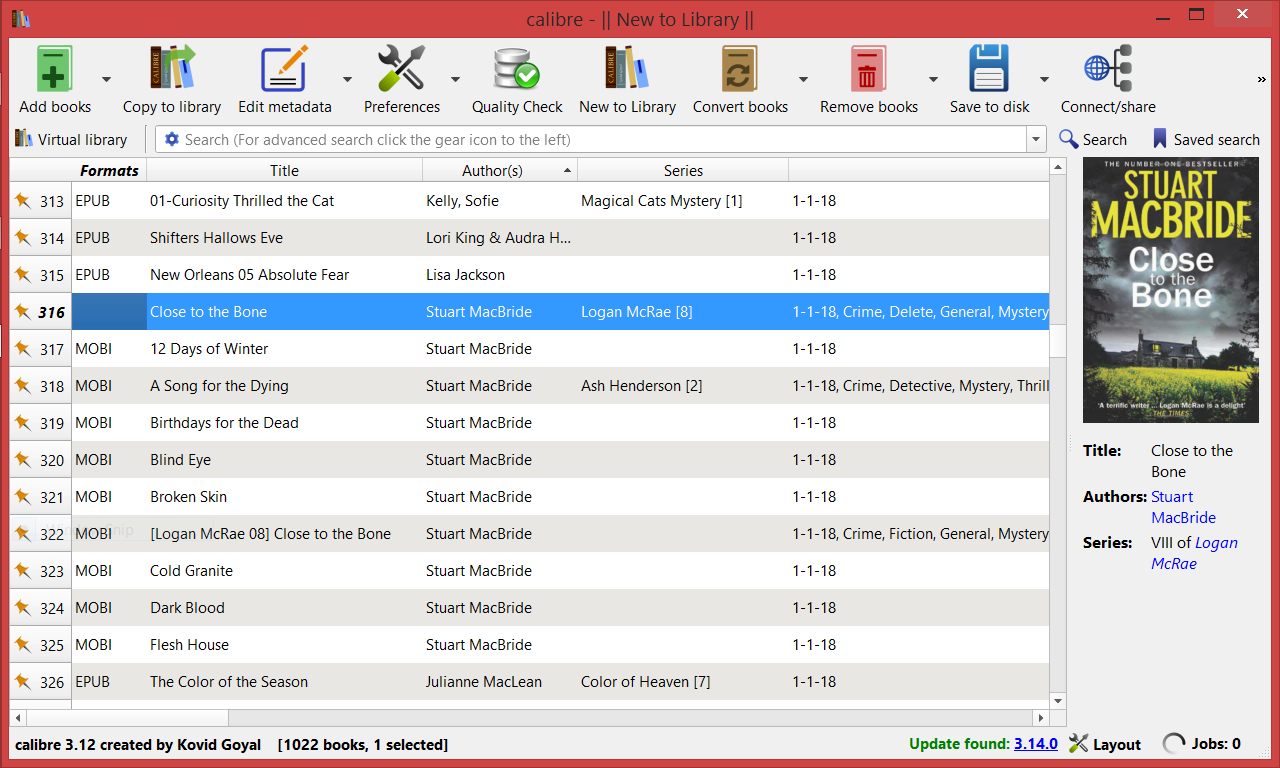Select '12 Days of Winter' title

coord(211,349)
